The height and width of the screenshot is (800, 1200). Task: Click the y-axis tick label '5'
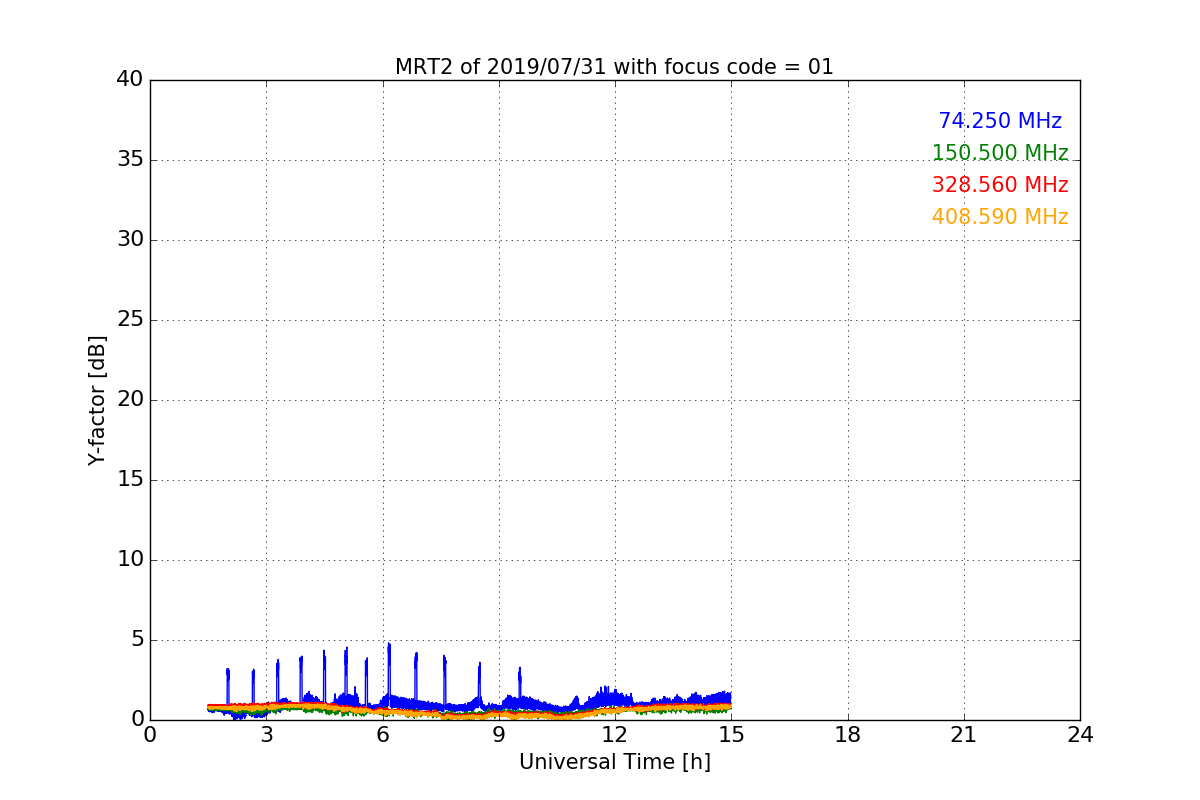[137, 640]
